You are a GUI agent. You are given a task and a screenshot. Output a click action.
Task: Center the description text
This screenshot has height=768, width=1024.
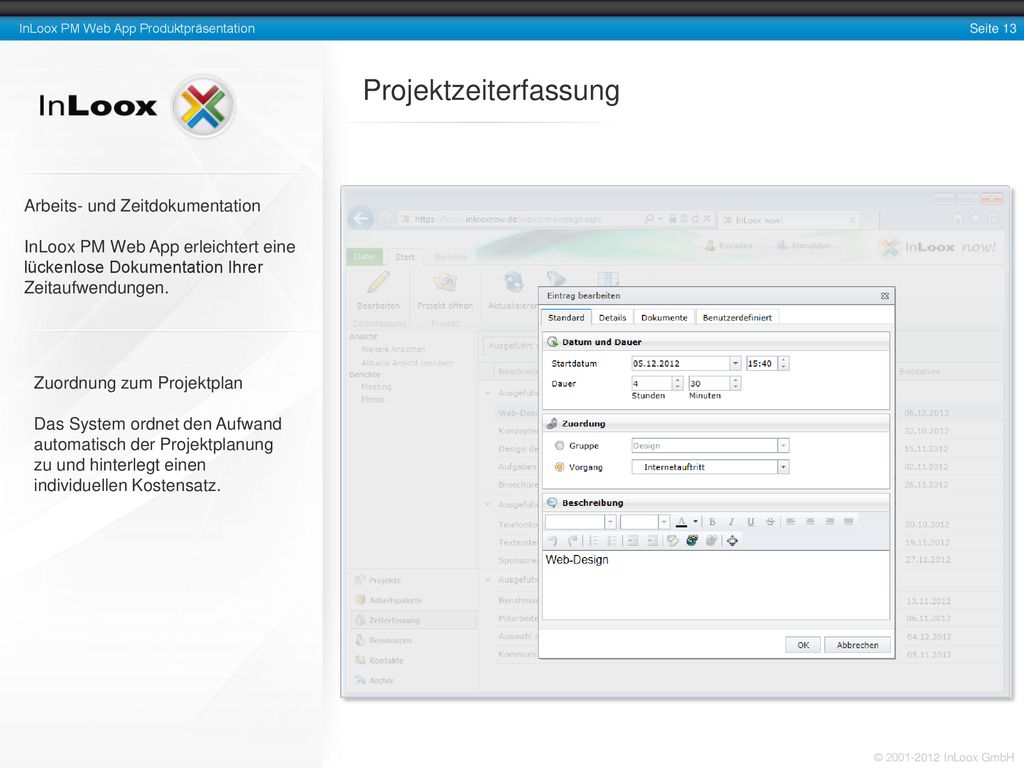[x=810, y=522]
